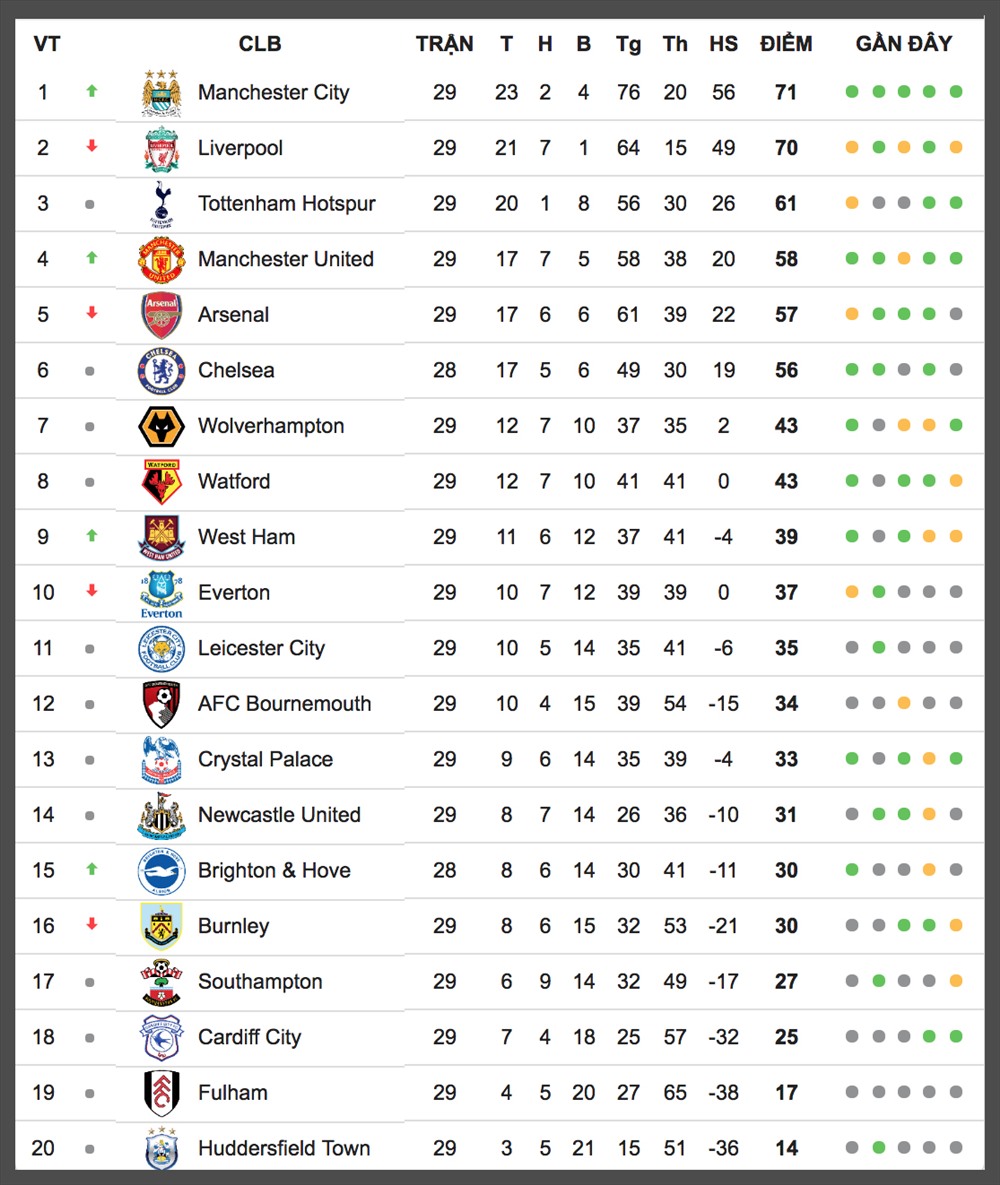The width and height of the screenshot is (1000, 1185).
Task: Sort table by ĐIỂM column header
Action: point(786,44)
